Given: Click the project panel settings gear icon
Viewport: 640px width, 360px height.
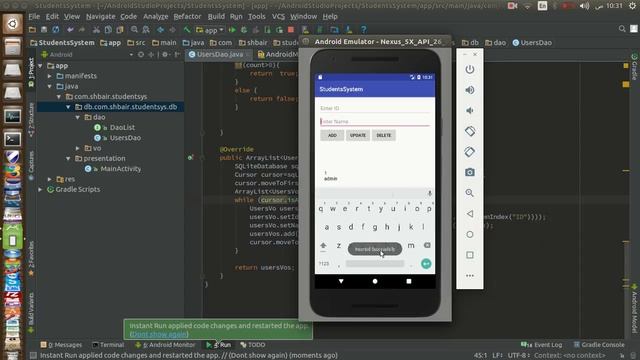Looking at the screenshot, I should (165, 54).
